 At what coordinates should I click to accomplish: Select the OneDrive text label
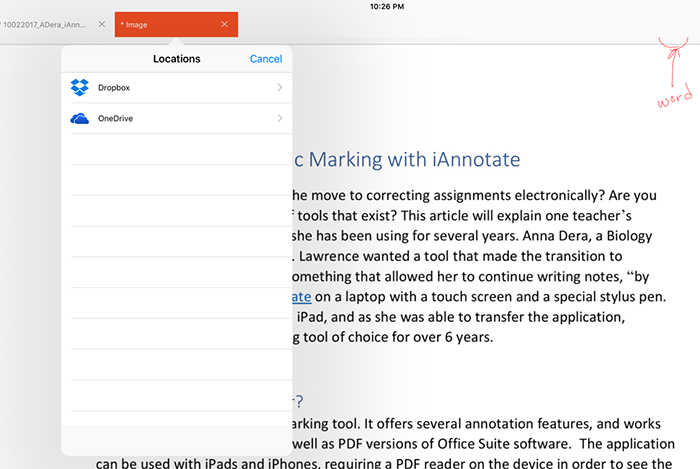click(x=116, y=119)
